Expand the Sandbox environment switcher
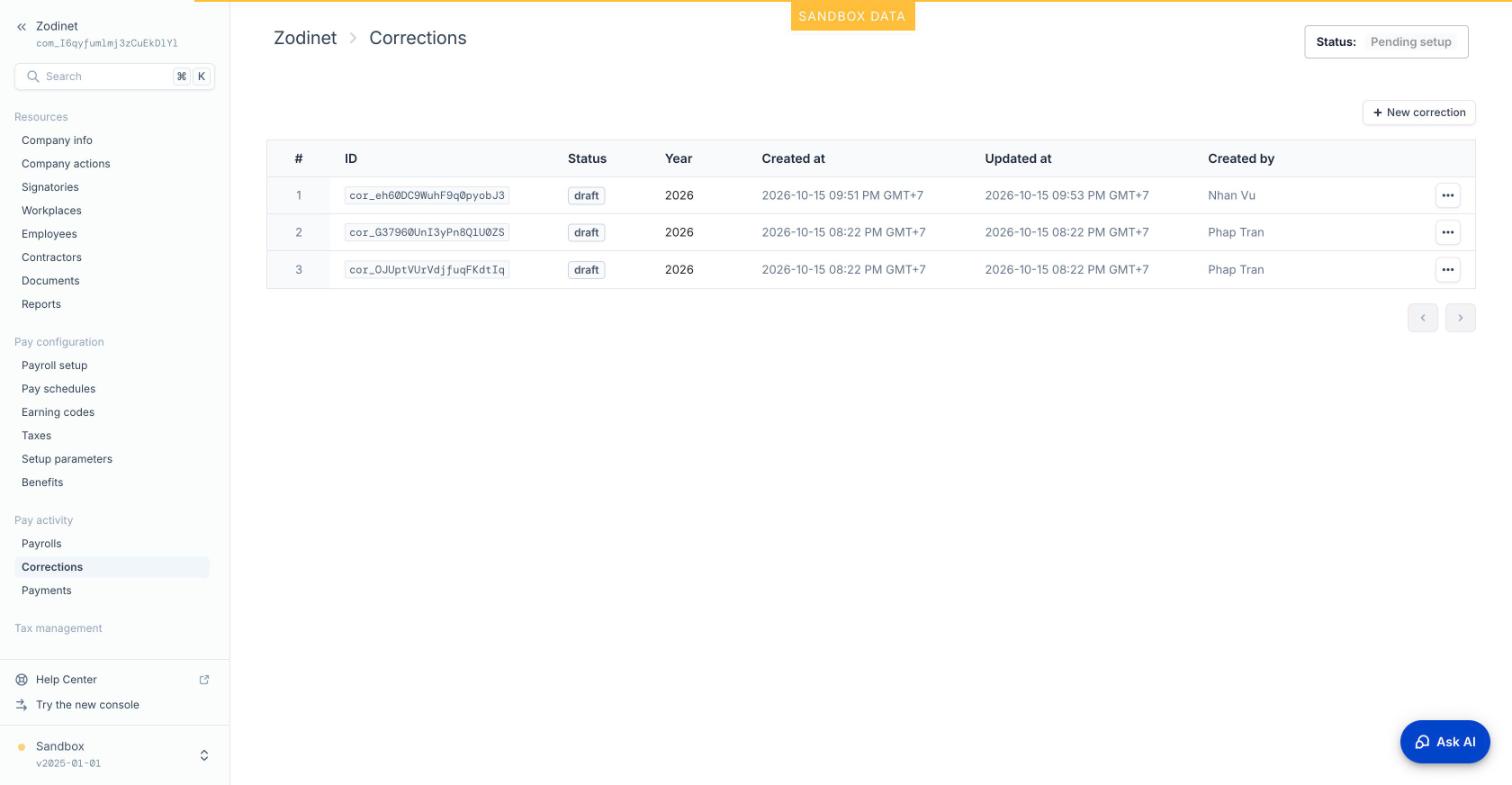Screen dimensions: 1512x785 204,755
